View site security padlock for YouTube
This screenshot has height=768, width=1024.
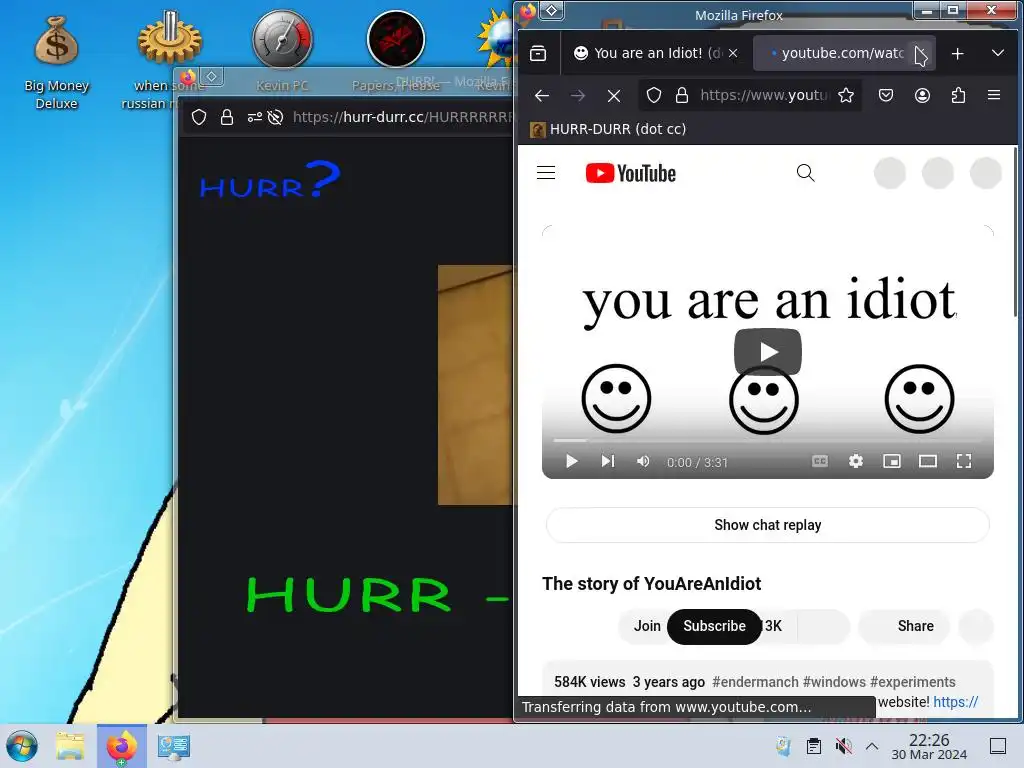682,96
